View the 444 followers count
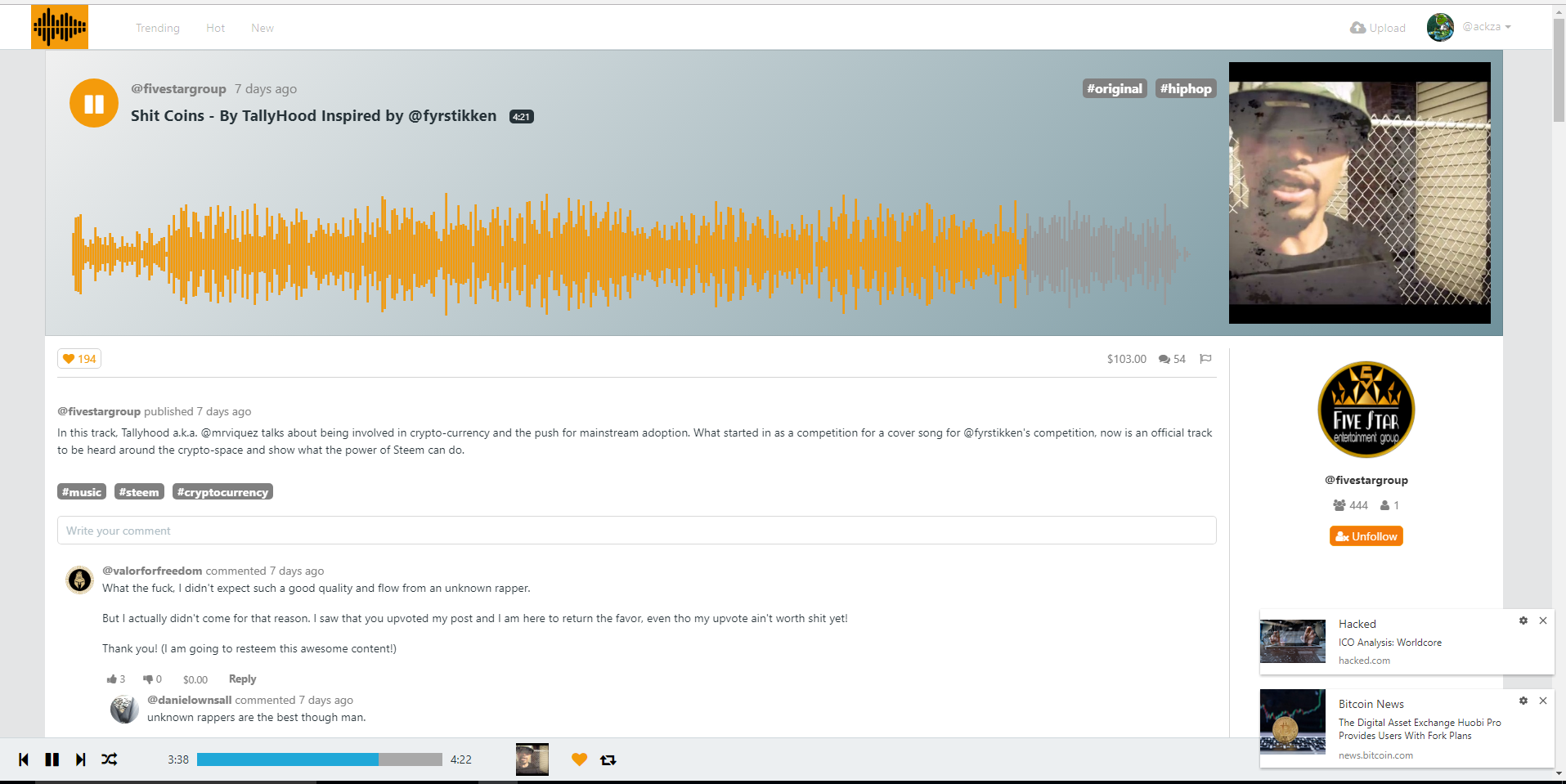Viewport: 1566px width, 784px height. click(x=1350, y=505)
